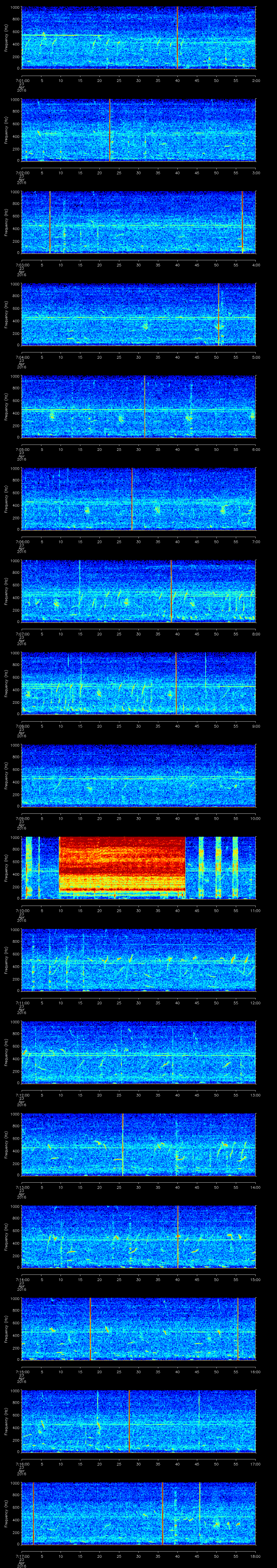Click the red vertical line in the 7:06:00 panel
This screenshot has height=1568, width=277.
[132, 499]
